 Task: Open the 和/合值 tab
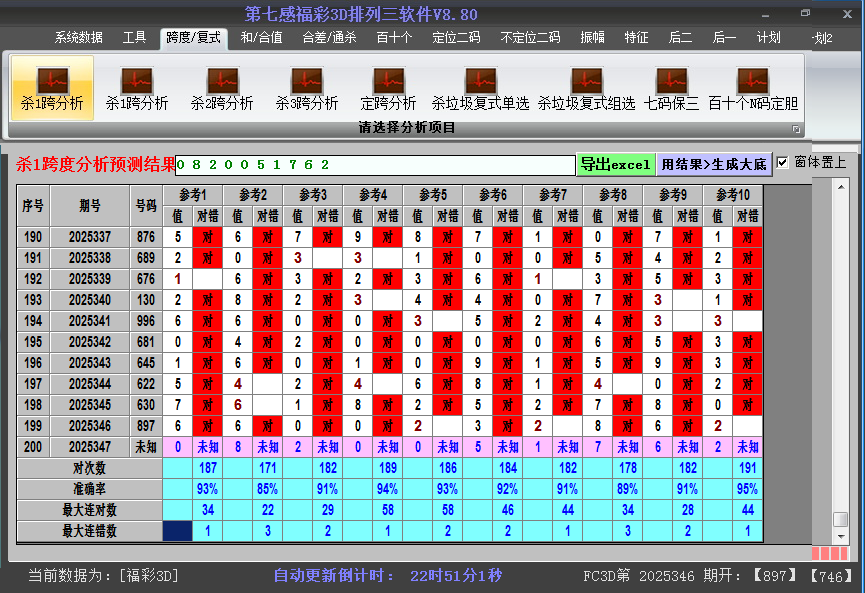tap(261, 38)
